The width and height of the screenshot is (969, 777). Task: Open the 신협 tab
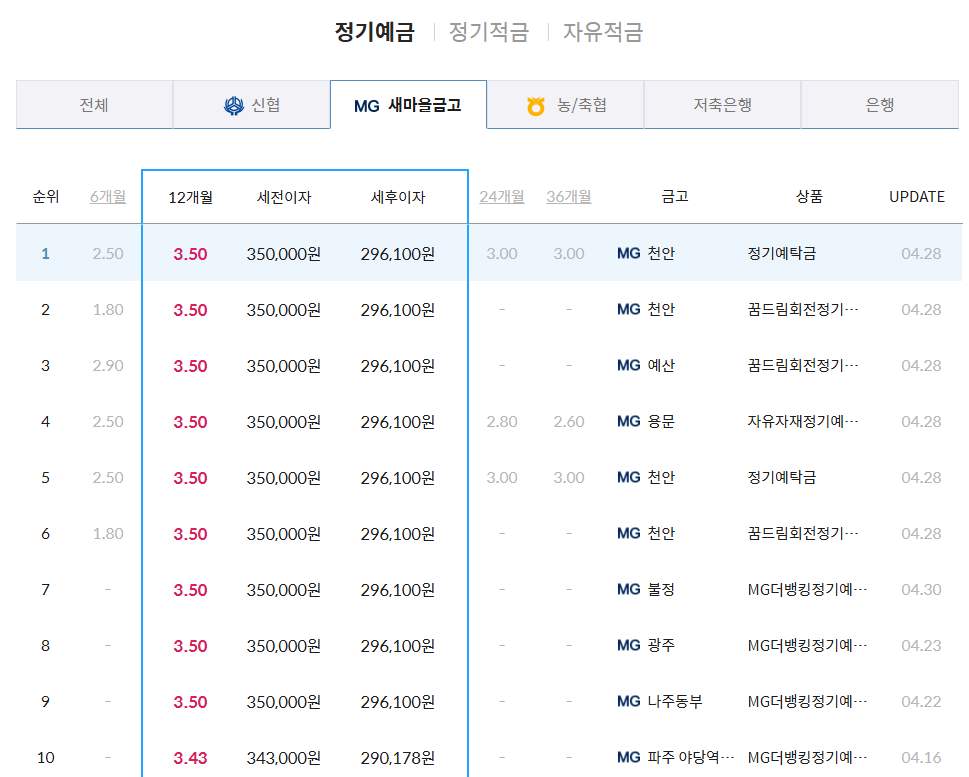click(252, 104)
